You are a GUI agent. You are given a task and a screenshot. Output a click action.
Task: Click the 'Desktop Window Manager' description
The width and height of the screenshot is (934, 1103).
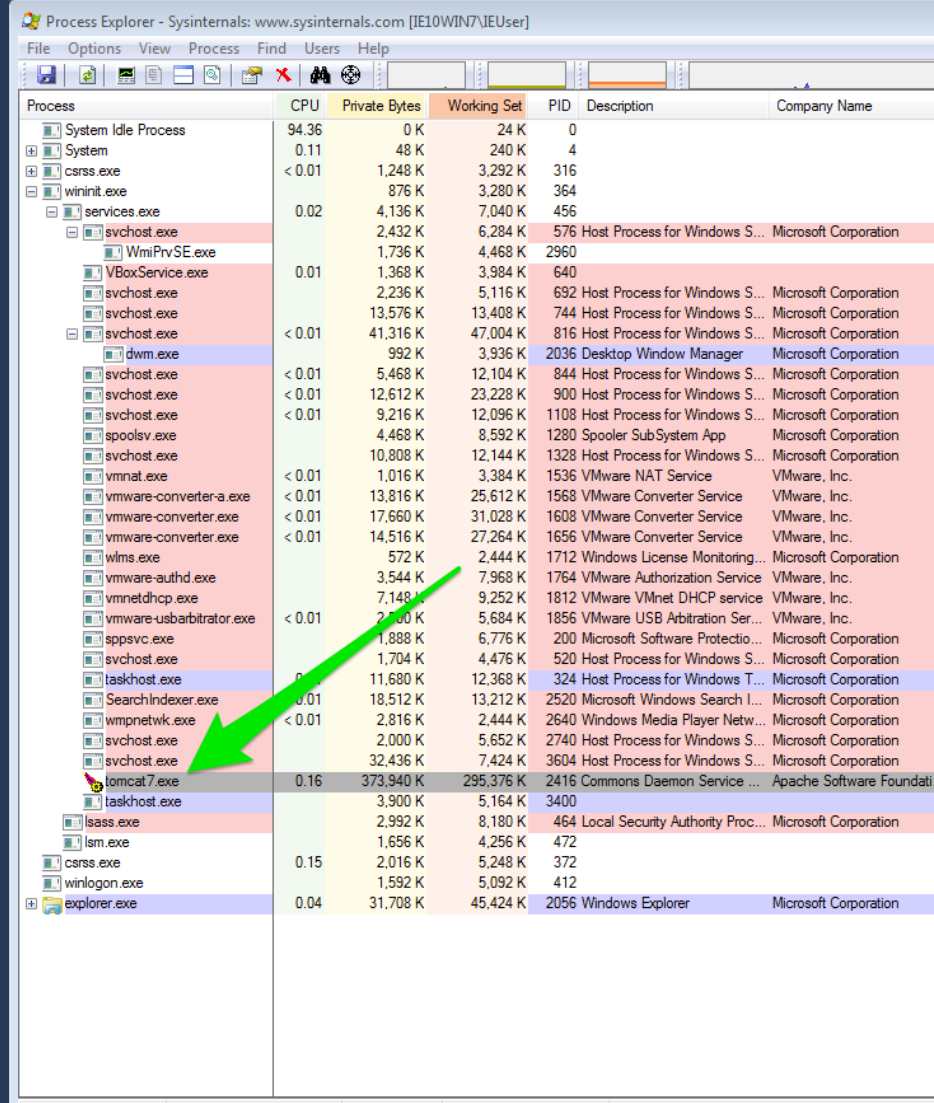click(662, 354)
